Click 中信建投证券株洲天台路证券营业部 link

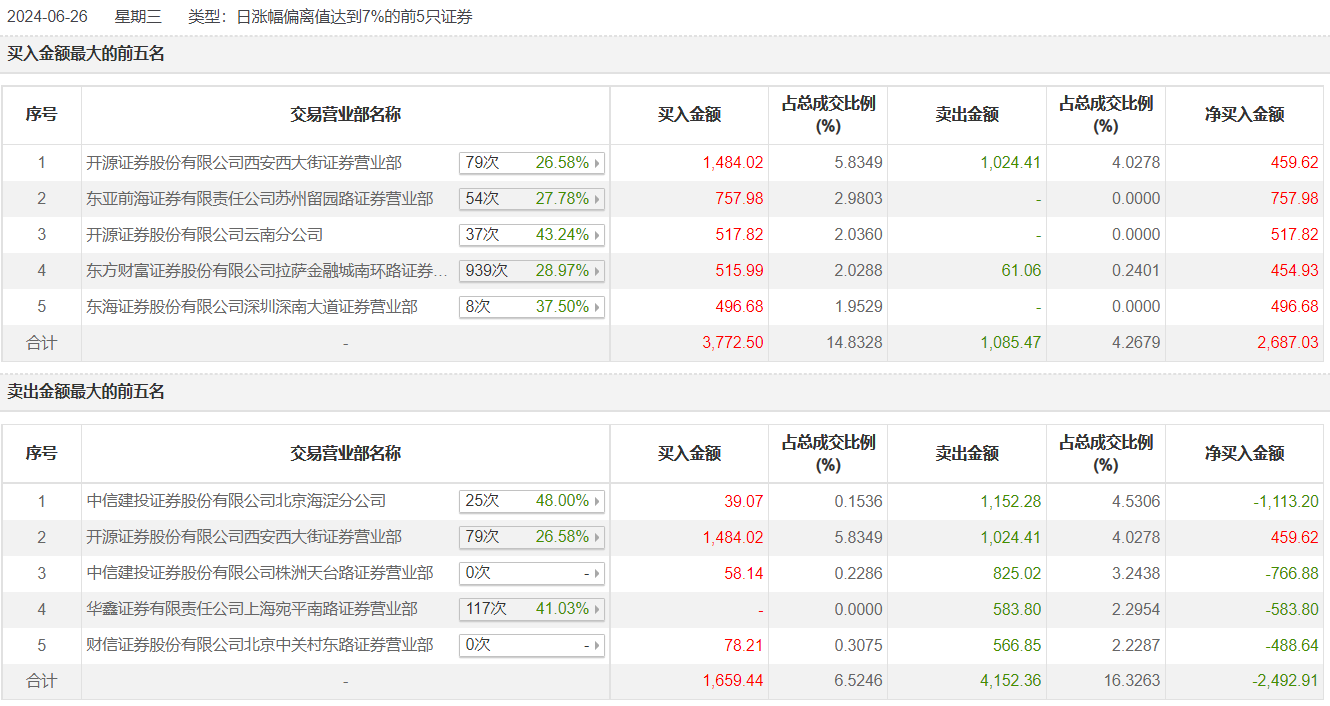pyautogui.click(x=260, y=573)
